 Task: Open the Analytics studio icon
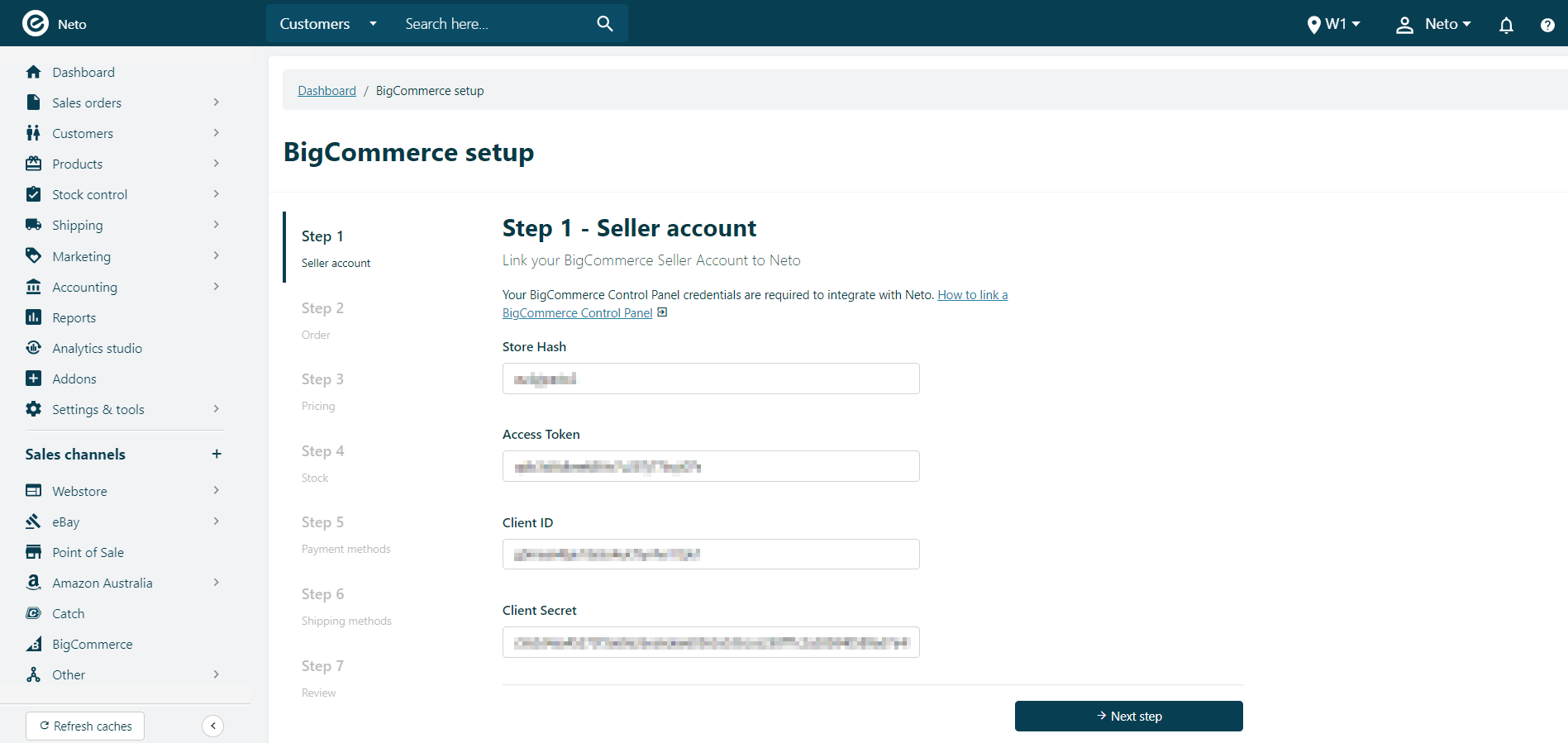point(34,348)
